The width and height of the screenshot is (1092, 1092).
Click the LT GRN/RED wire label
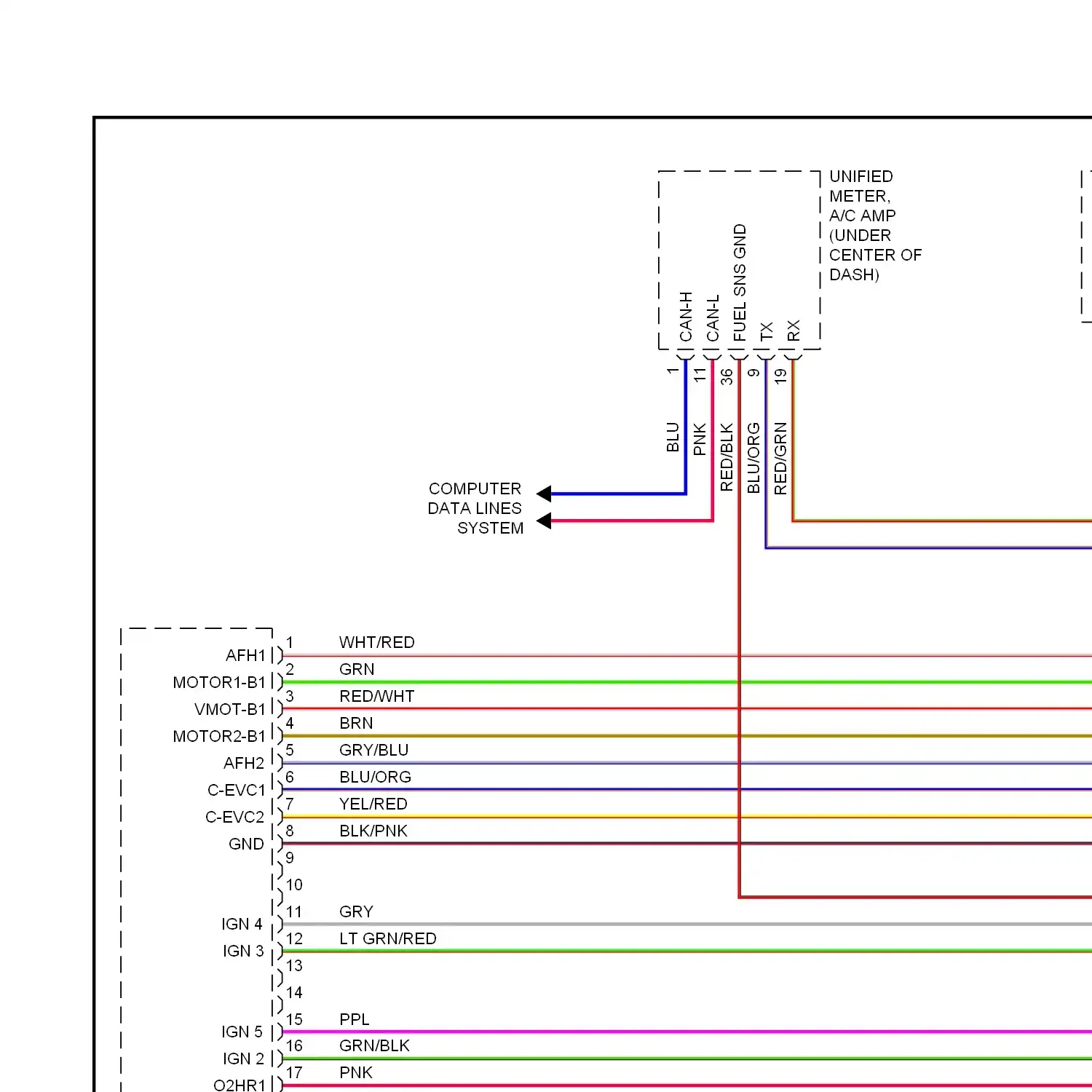[387, 938]
